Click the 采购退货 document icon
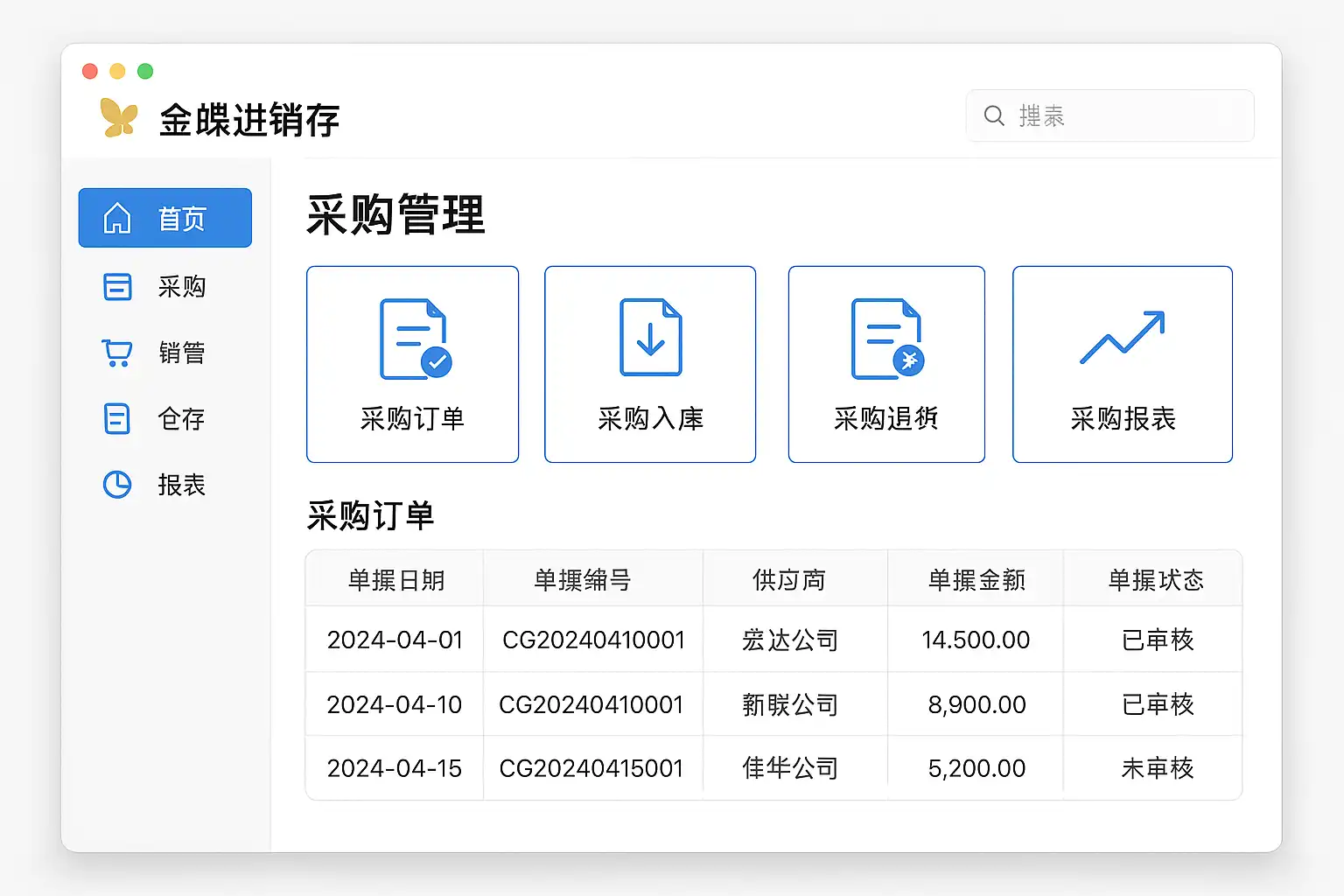The height and width of the screenshot is (896, 1344). pos(886,339)
